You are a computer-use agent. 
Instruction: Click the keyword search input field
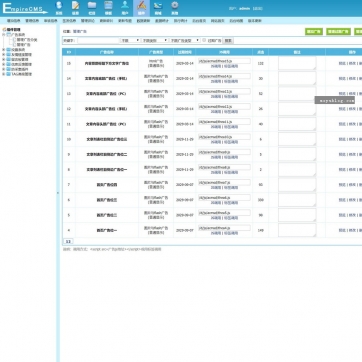pos(98,40)
